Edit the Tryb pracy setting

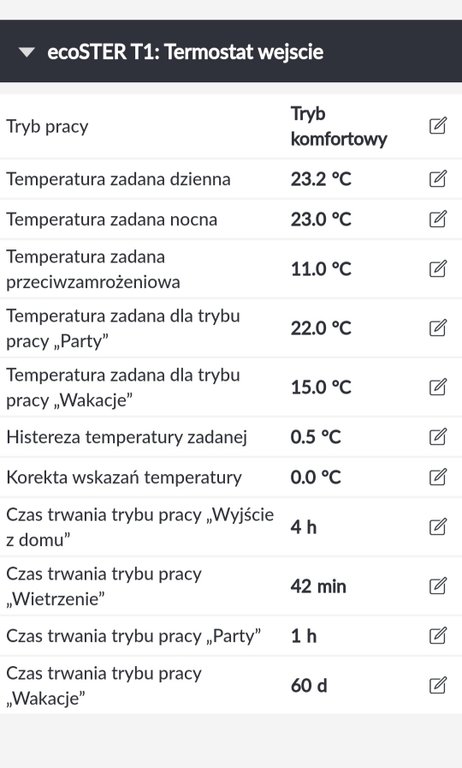point(438,126)
